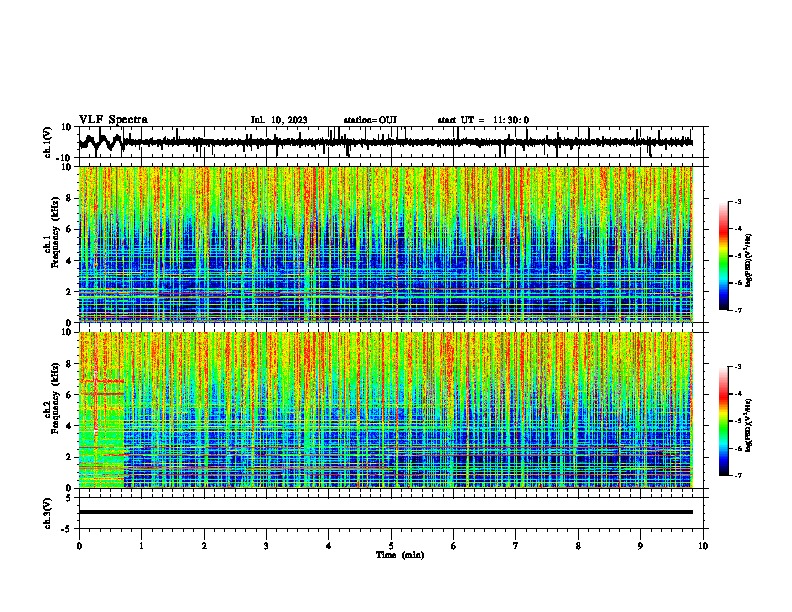Click the ch.1 frequency spectrogram plot
The width and height of the screenshot is (792, 612).
(386, 244)
